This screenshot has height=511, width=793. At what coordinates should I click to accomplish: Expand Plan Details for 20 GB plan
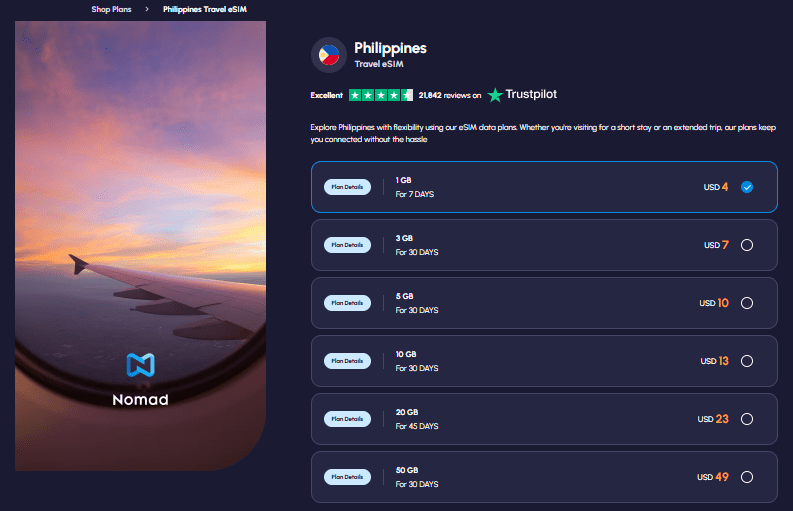(347, 419)
